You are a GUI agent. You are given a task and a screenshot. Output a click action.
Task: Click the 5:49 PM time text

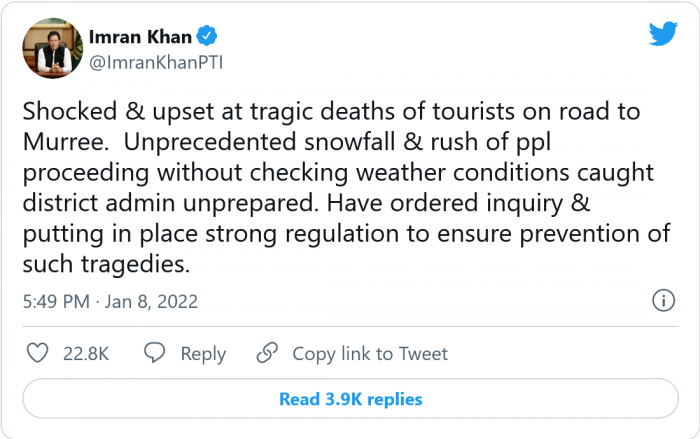click(56, 301)
